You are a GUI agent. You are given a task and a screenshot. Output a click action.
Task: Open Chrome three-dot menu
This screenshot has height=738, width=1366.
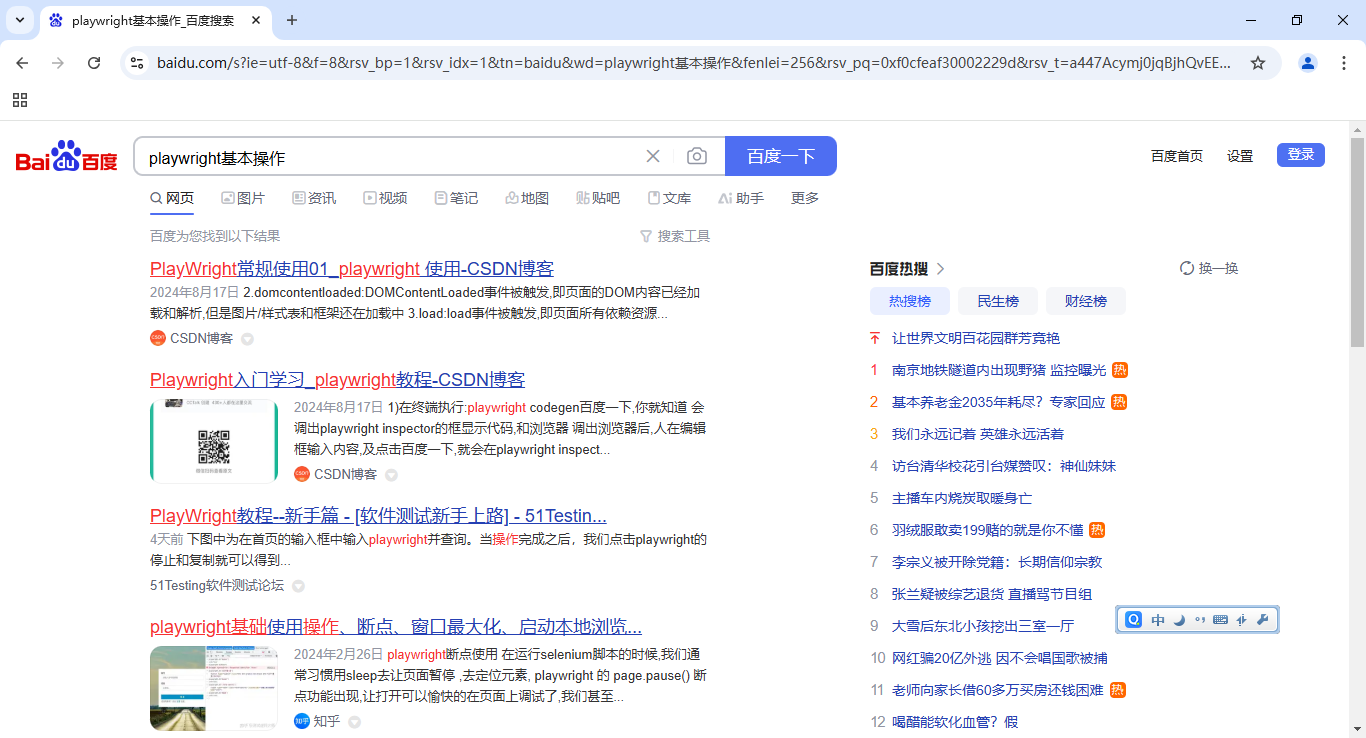(1343, 63)
